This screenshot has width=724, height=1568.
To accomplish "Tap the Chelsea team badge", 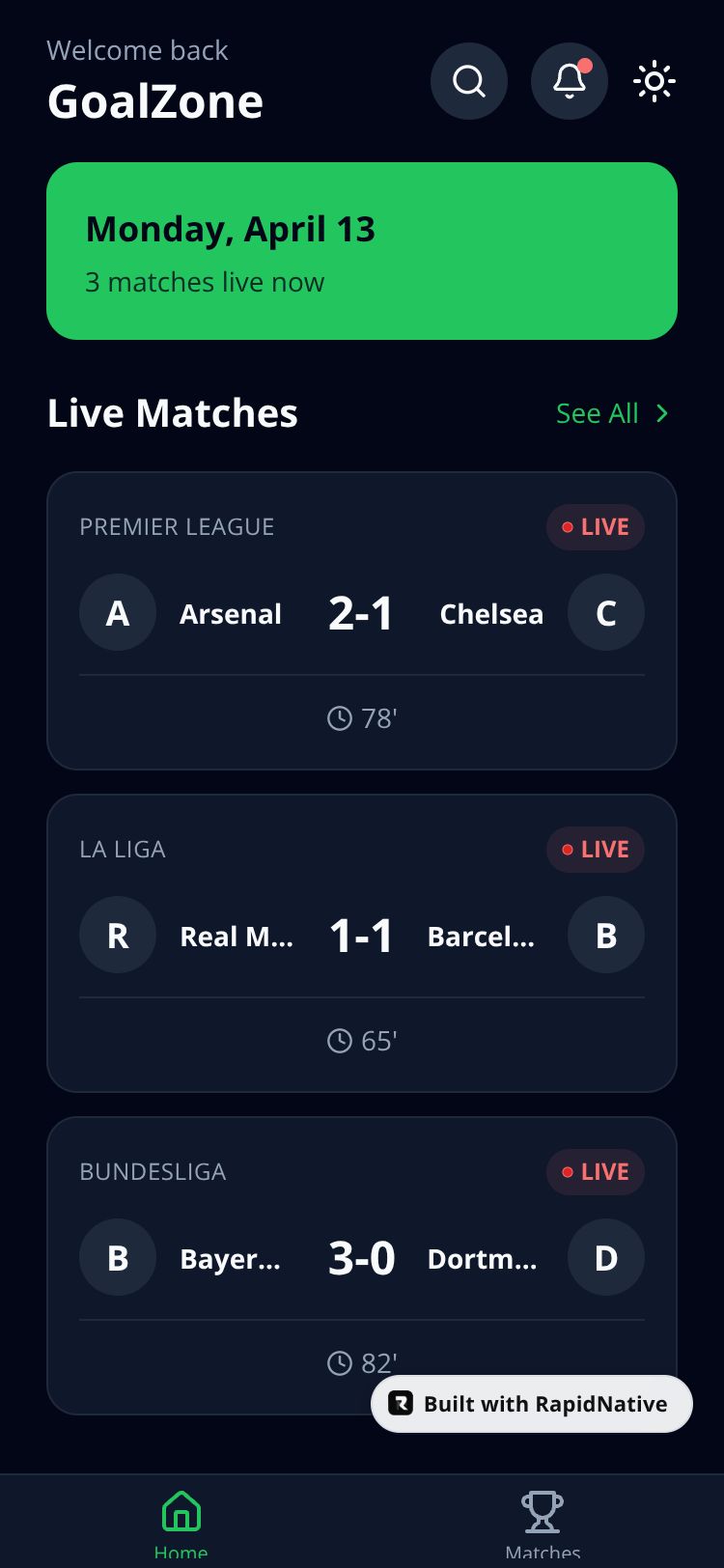I will click(606, 613).
